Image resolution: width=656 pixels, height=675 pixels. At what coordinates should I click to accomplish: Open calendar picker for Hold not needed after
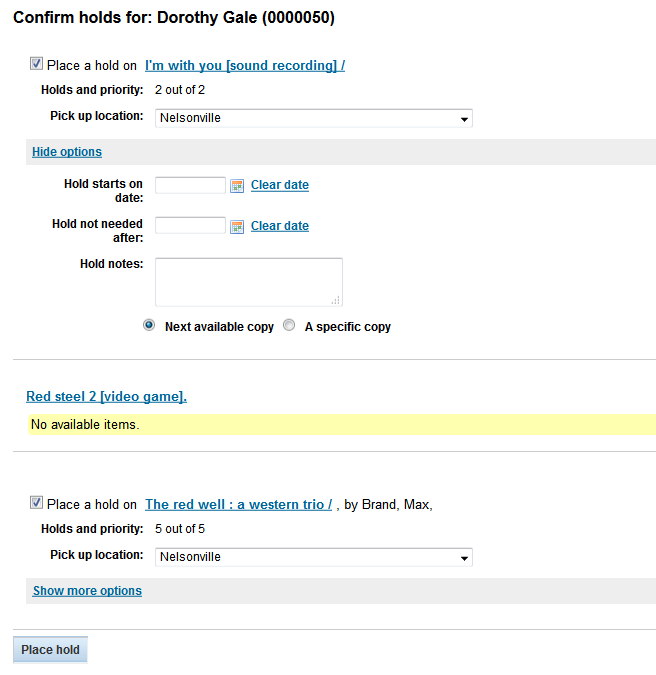237,226
